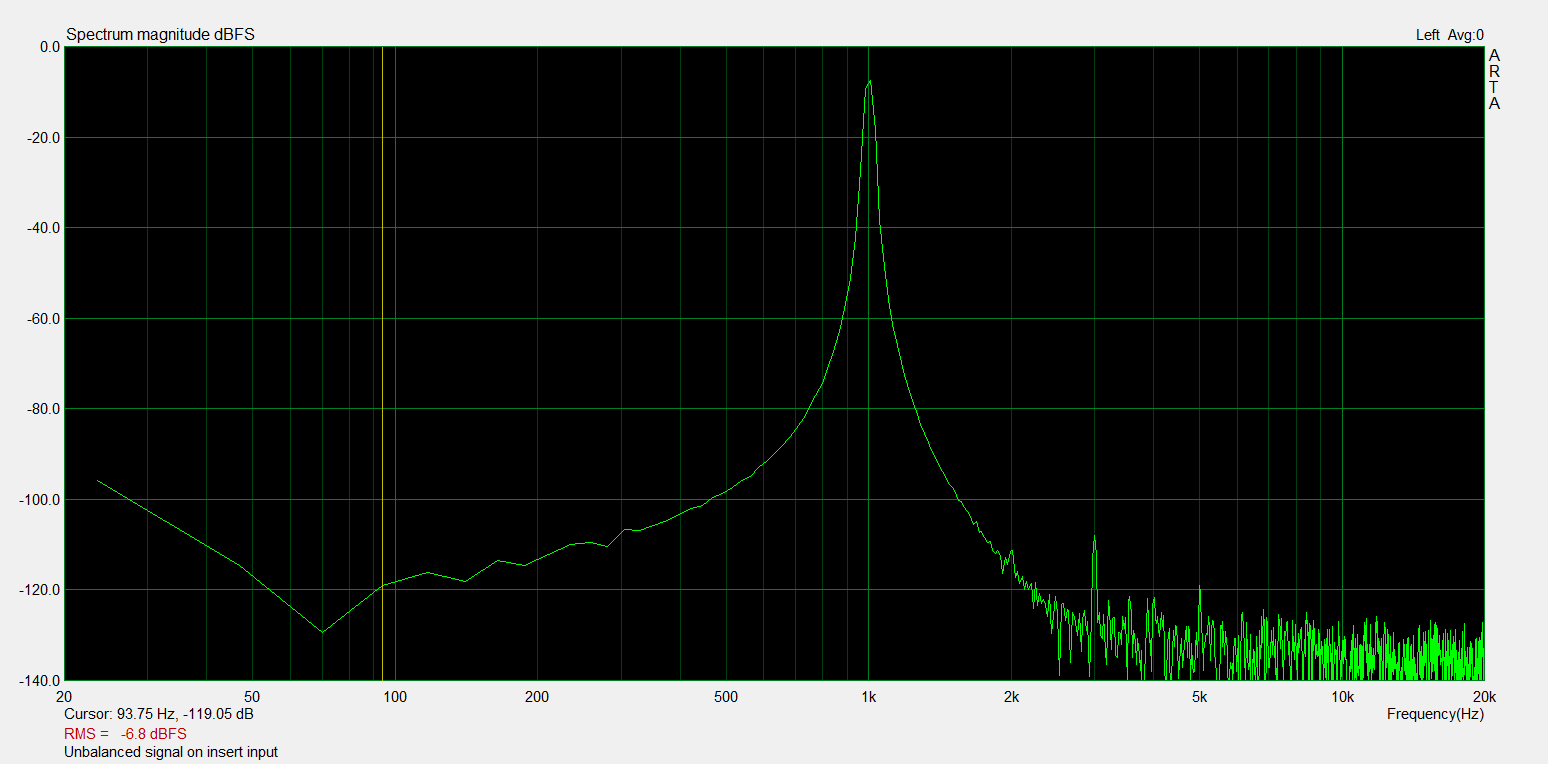Click the '-60.0' level axis label
The height and width of the screenshot is (764, 1548).
point(41,319)
